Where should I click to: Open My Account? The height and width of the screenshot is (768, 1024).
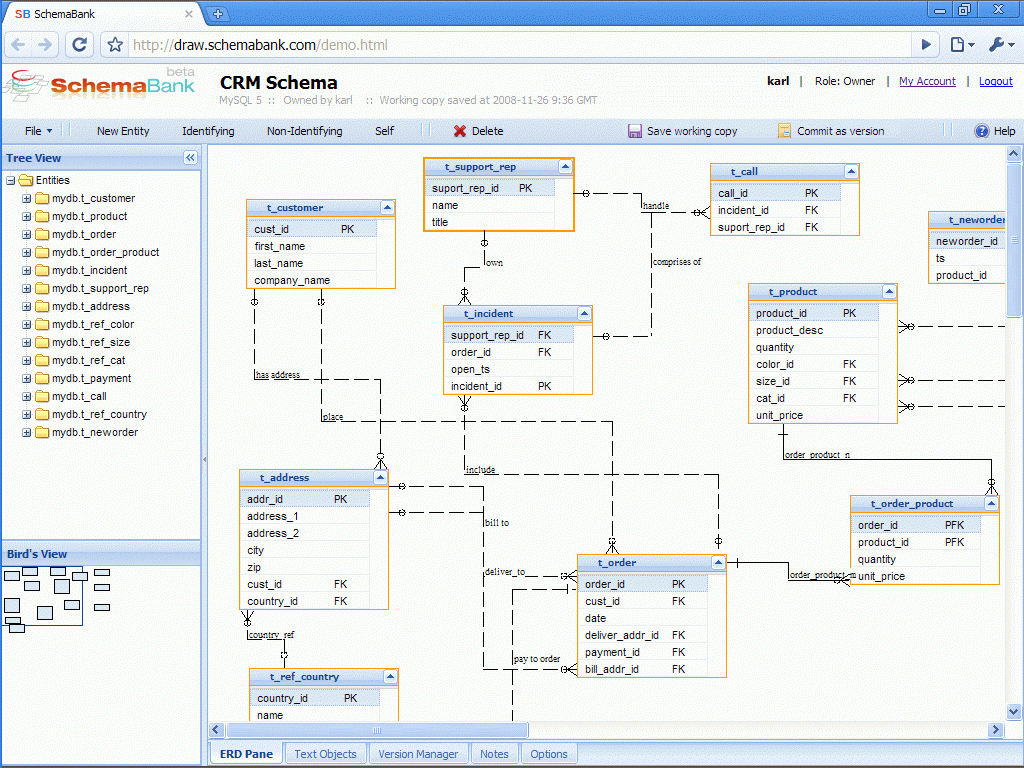(927, 81)
